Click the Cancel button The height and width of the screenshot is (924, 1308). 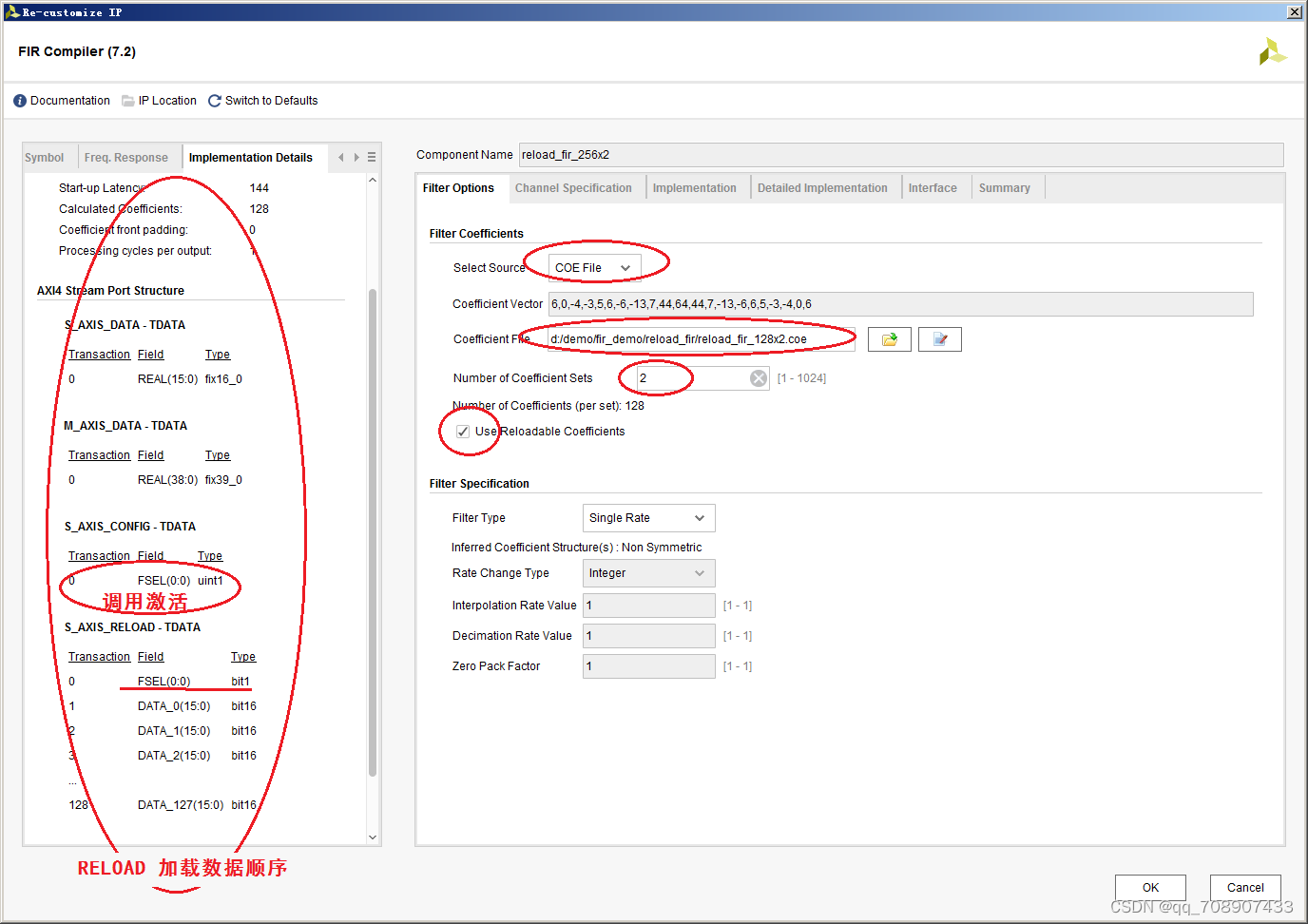click(1245, 888)
